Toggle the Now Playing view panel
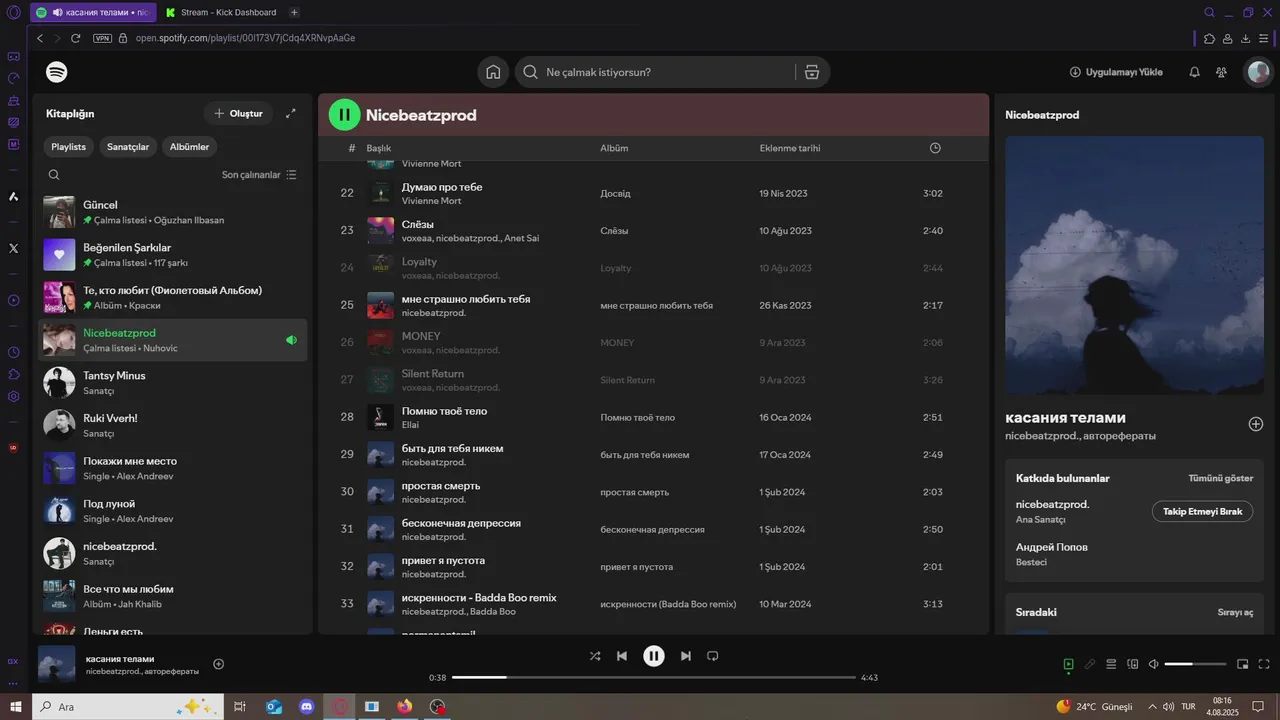Screen dimensions: 1280x720 [1069, 664]
